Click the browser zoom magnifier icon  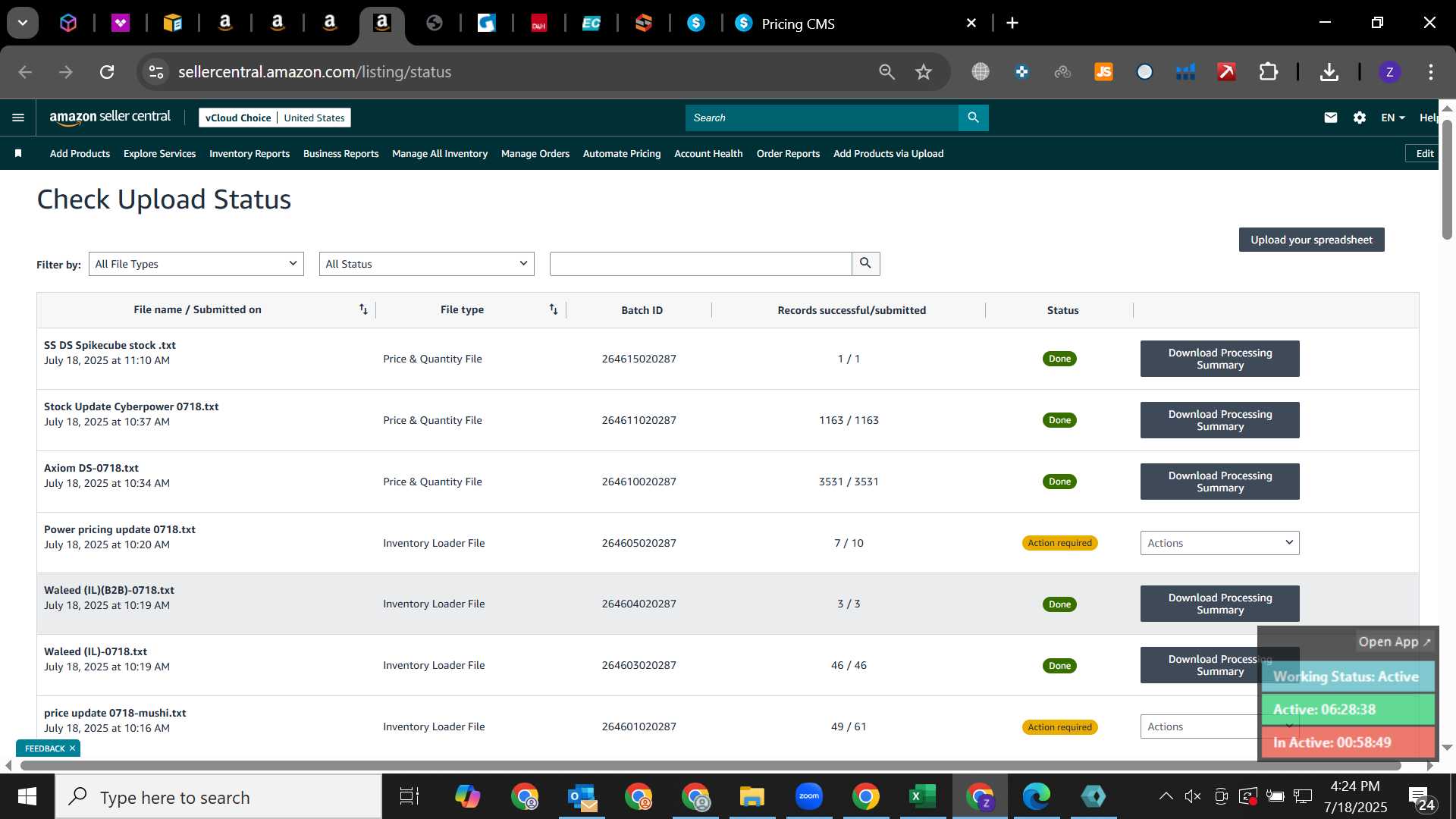pos(886,72)
